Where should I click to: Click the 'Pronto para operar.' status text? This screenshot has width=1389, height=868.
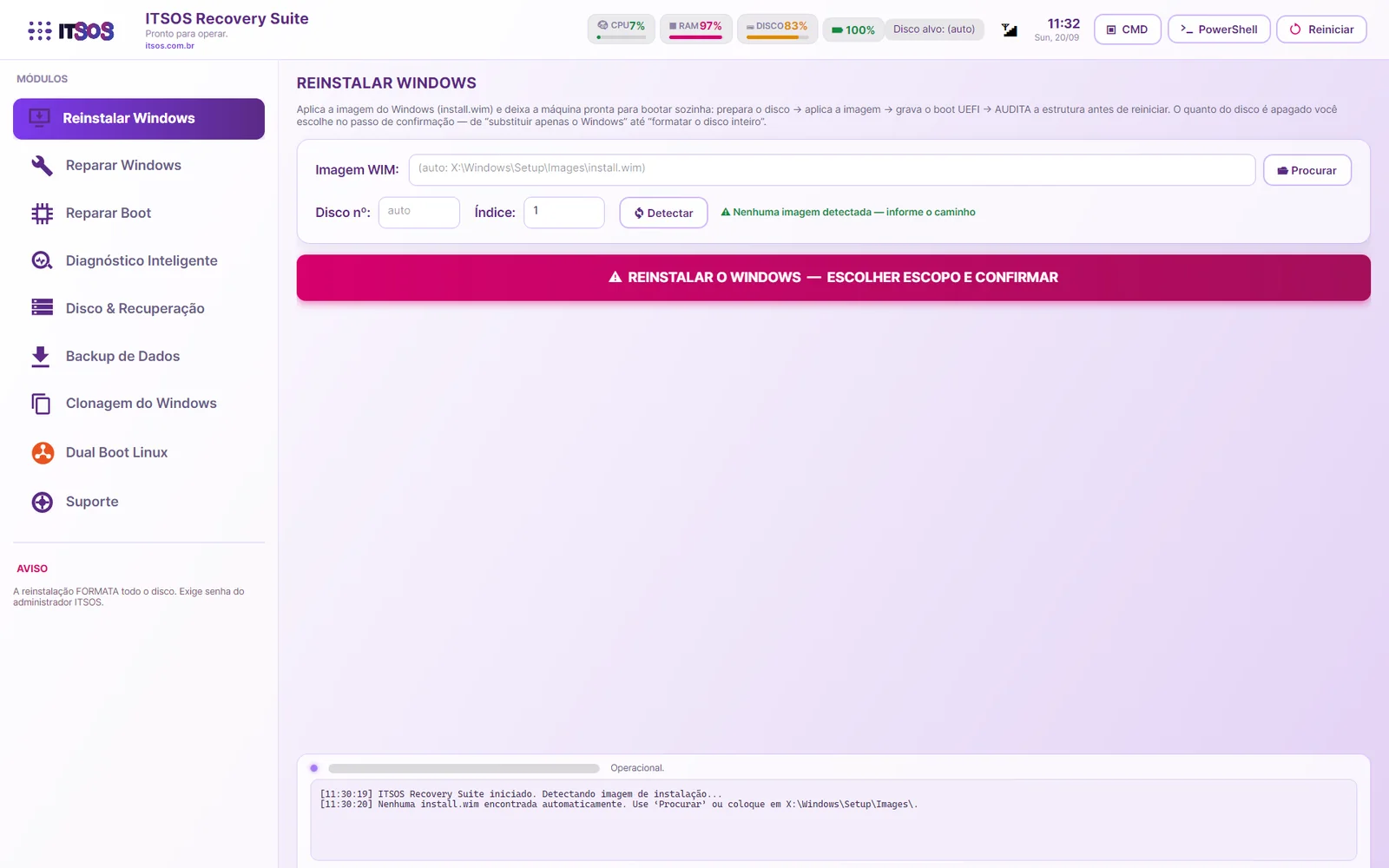point(187,34)
